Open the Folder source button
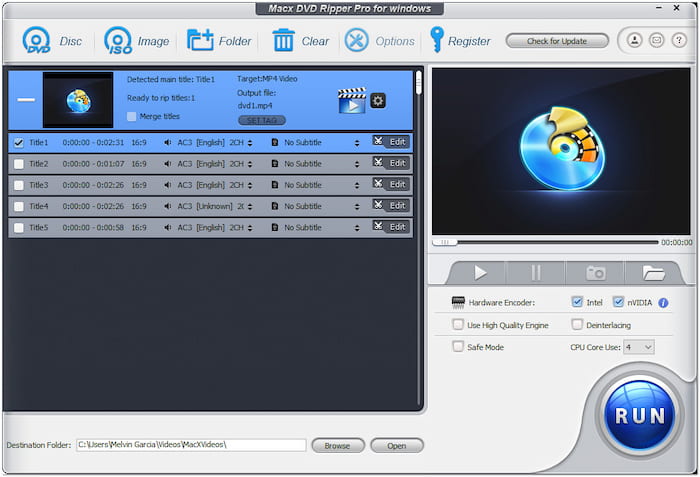 tap(219, 41)
